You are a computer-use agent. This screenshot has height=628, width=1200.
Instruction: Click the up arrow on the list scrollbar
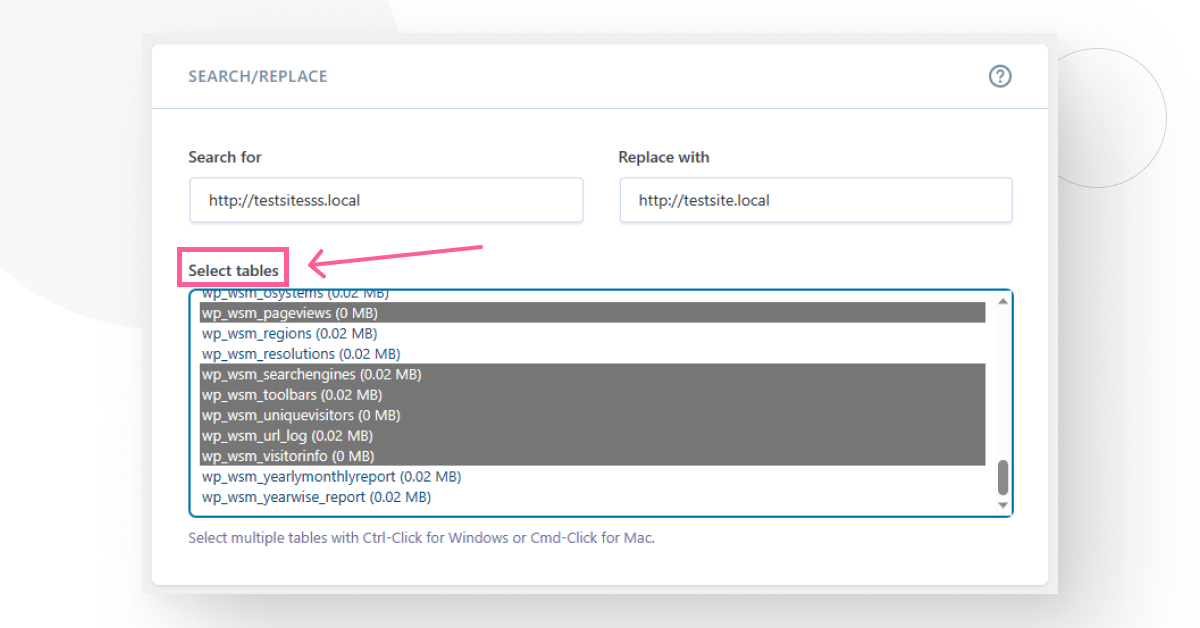pos(1002,299)
